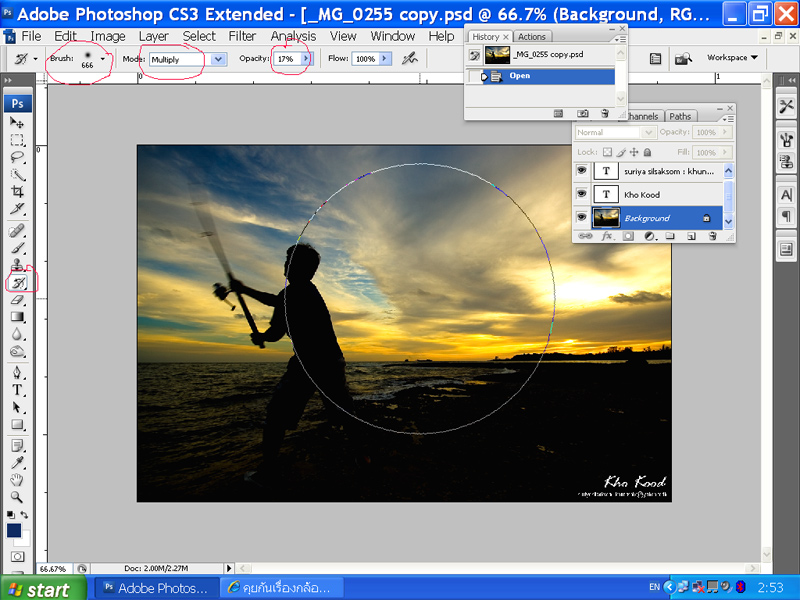Open the Workspace button menu

732,58
